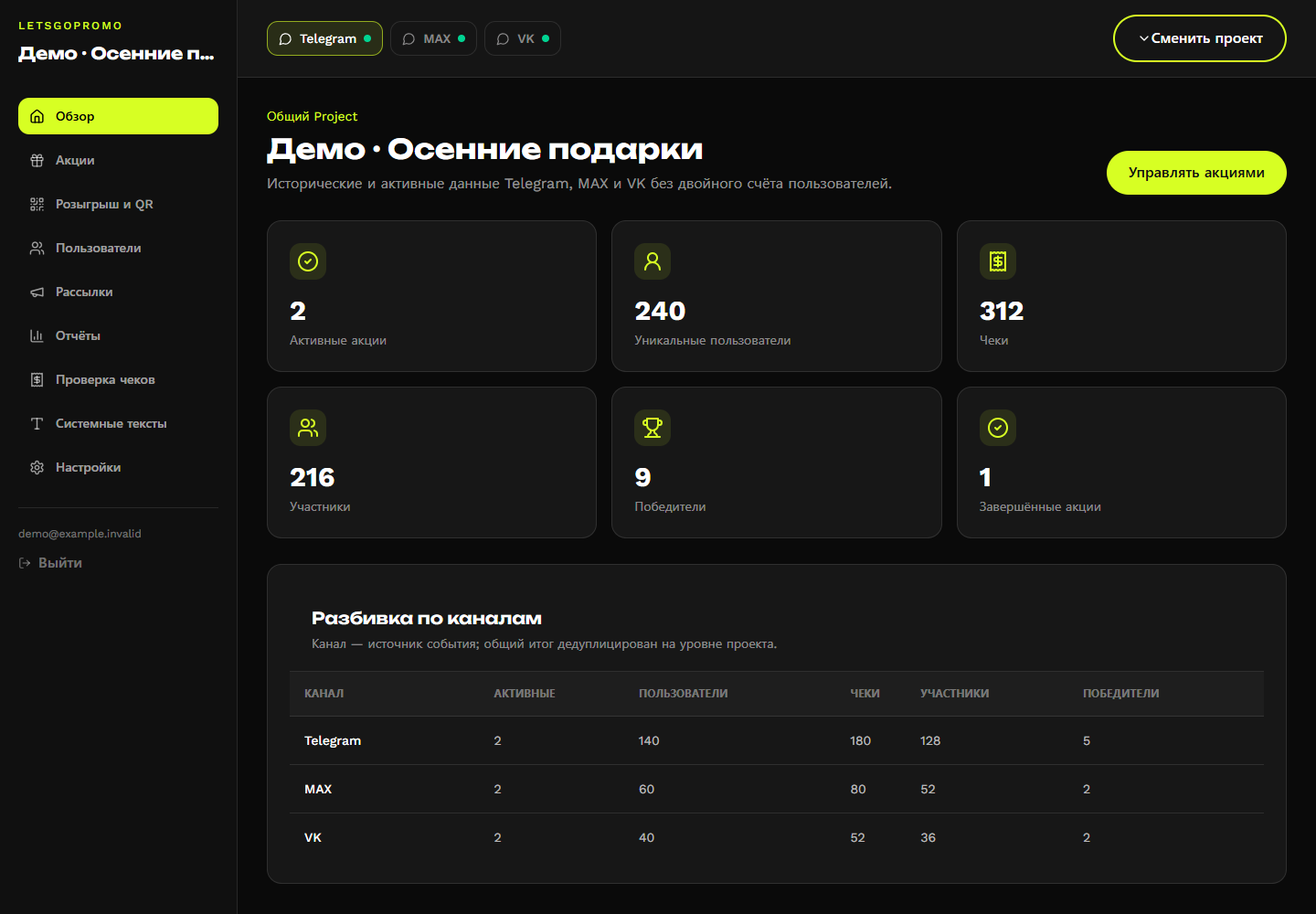The height and width of the screenshot is (914, 1316).
Task: Click the Разбивка по каналам heading
Action: (427, 619)
